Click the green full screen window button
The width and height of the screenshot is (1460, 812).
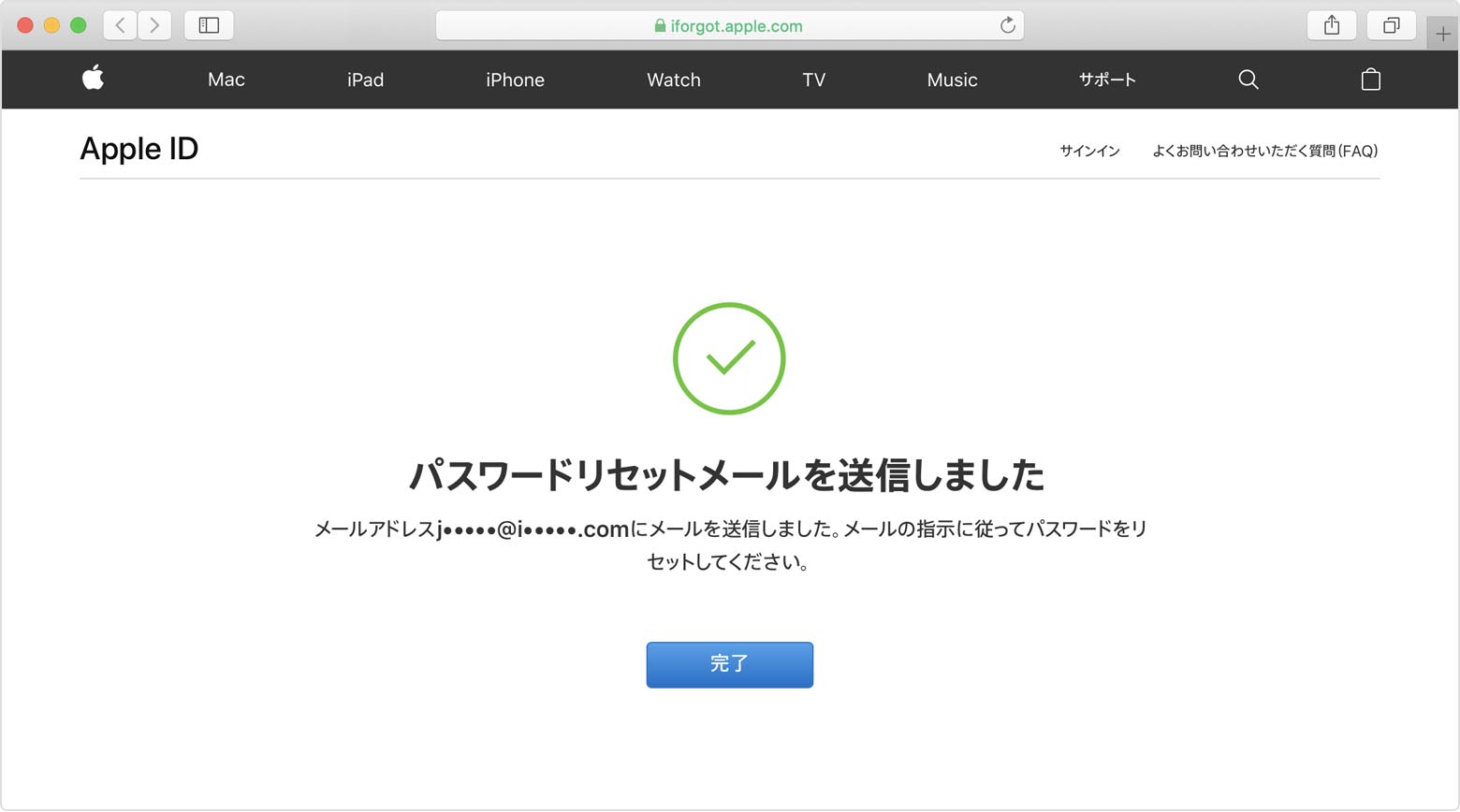[x=79, y=25]
